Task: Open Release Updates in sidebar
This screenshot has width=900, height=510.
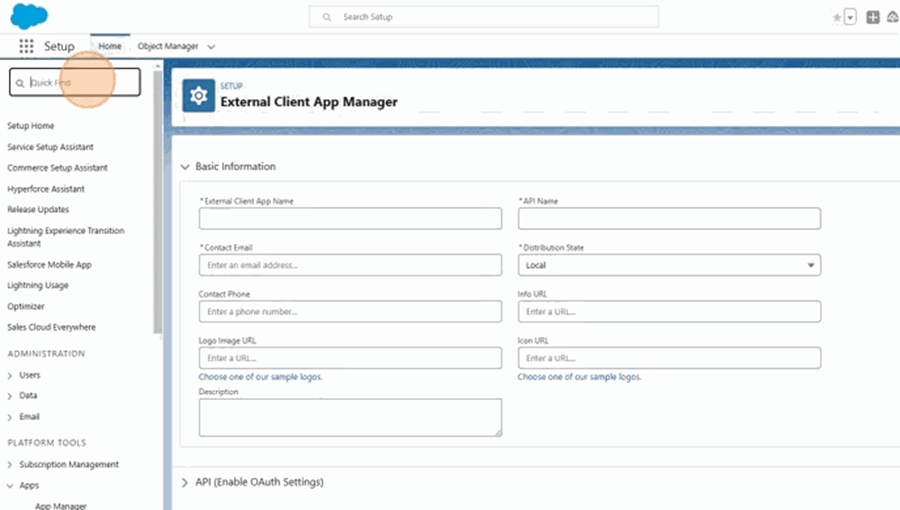Action: click(x=38, y=210)
